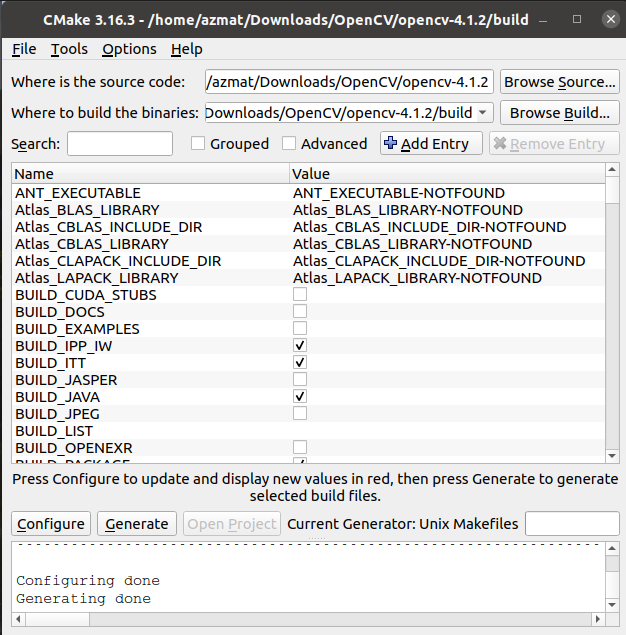Click the Generate button
The image size is (626, 635).
pos(137,524)
